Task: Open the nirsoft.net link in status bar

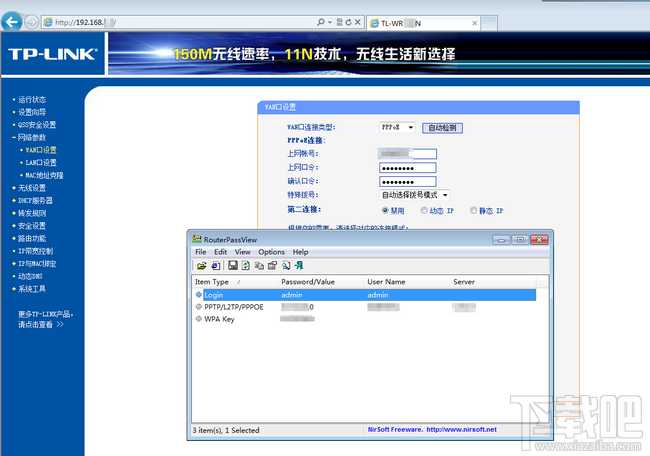Action: pyautogui.click(x=461, y=429)
